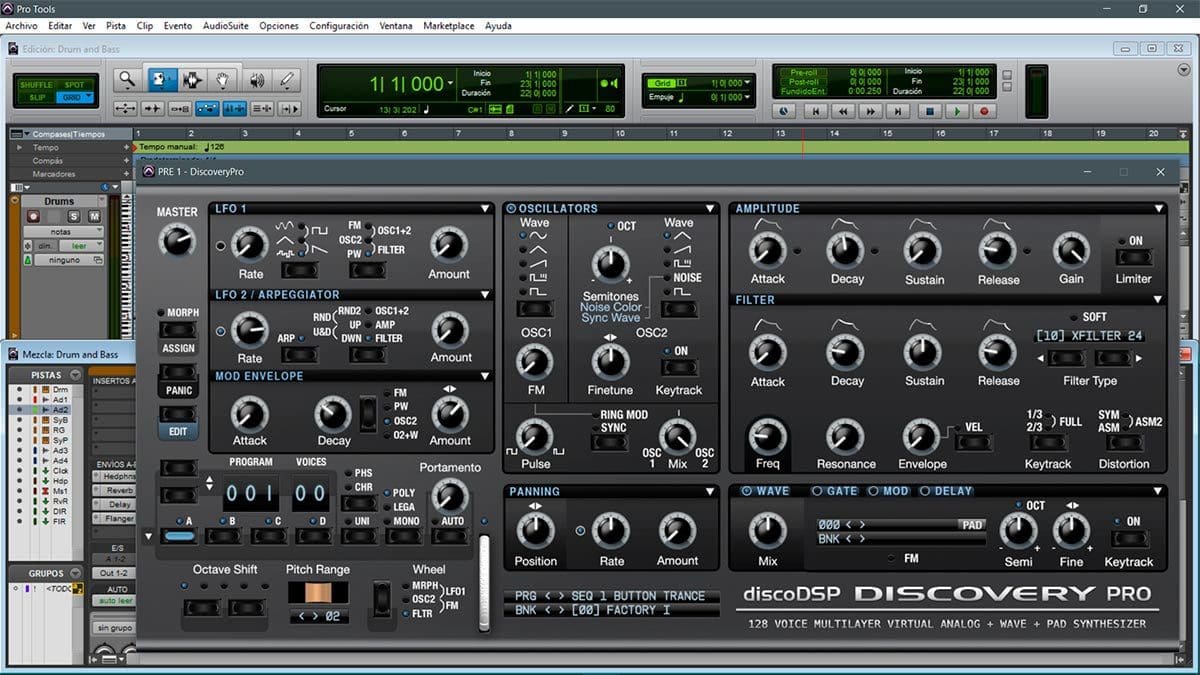Click the Reverb send in Mezcla window
The image size is (1200, 675).
point(119,491)
